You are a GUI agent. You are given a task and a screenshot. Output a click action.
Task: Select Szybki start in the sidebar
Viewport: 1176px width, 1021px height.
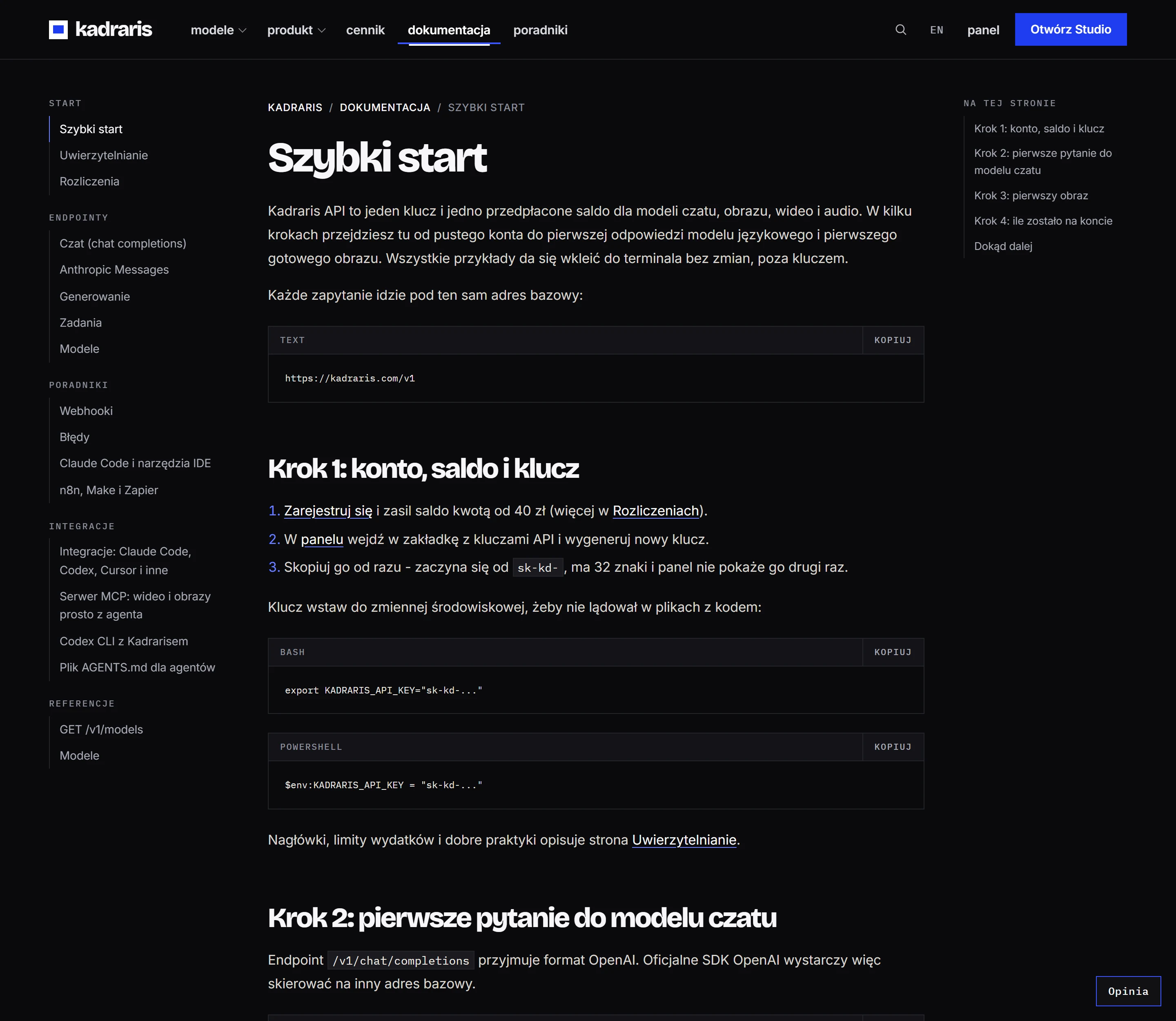(x=91, y=129)
